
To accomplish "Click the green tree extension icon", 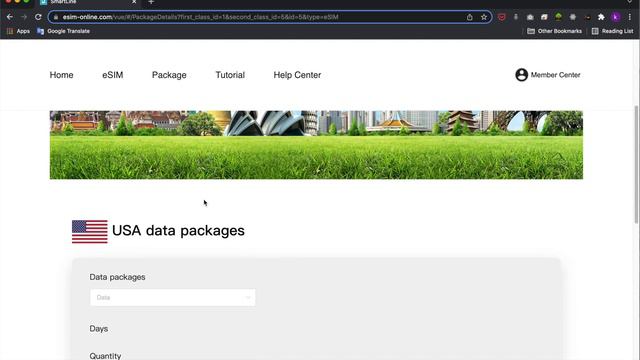I will (x=558, y=17).
